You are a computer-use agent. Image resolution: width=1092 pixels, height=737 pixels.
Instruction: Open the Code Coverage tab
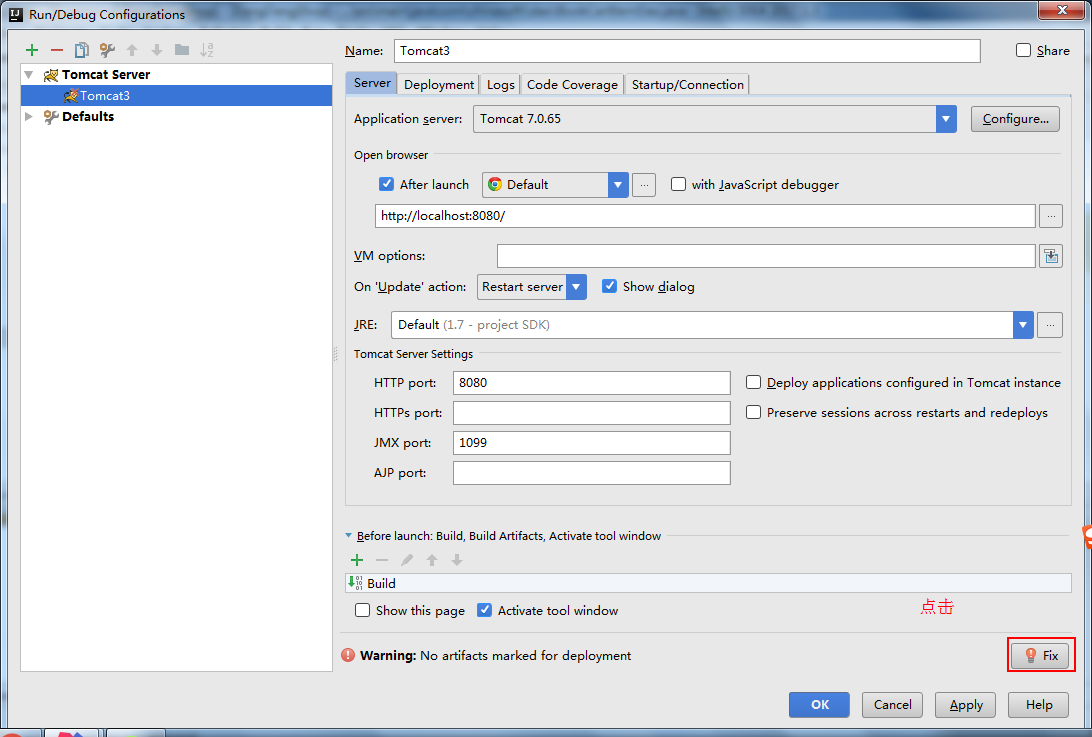(572, 84)
